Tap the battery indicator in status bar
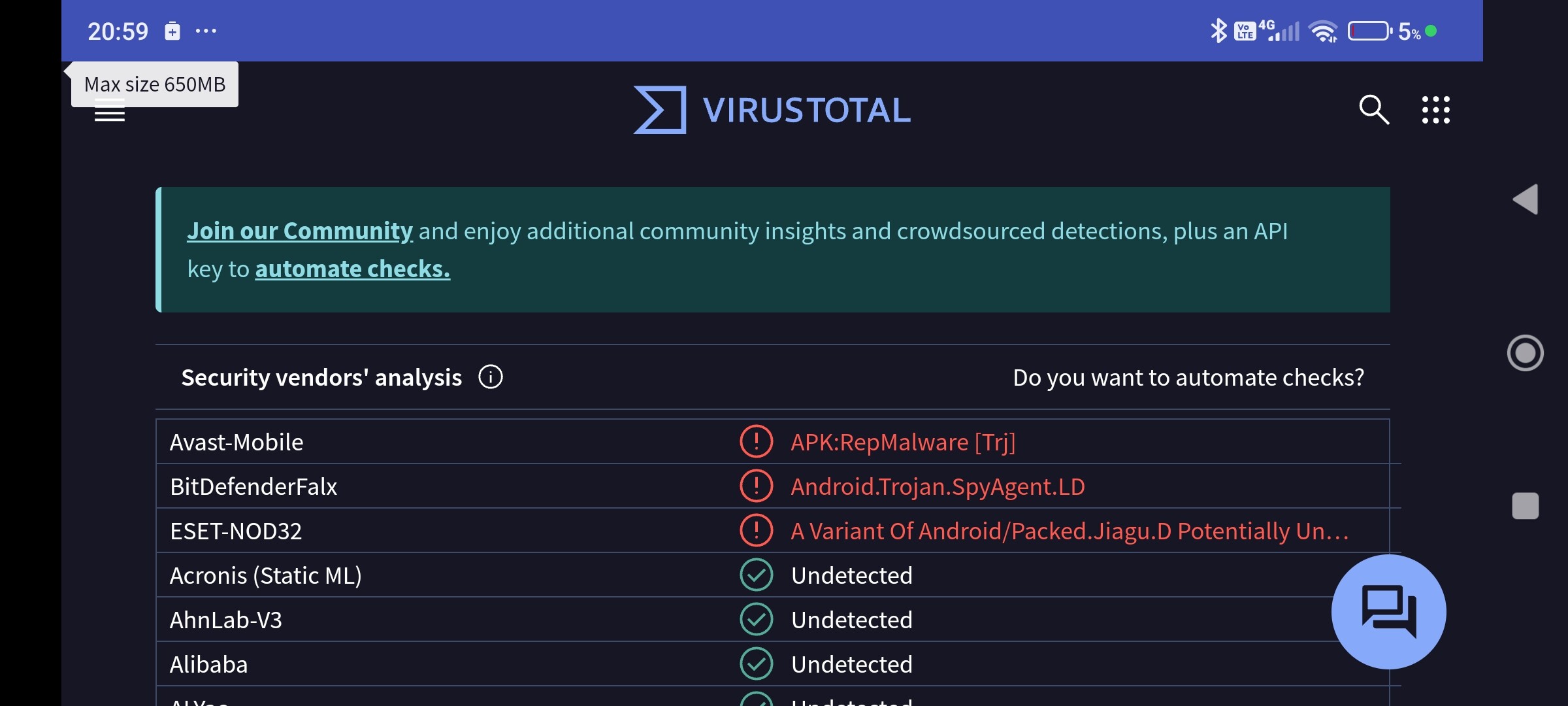The width and height of the screenshot is (1568, 706). (x=1370, y=31)
